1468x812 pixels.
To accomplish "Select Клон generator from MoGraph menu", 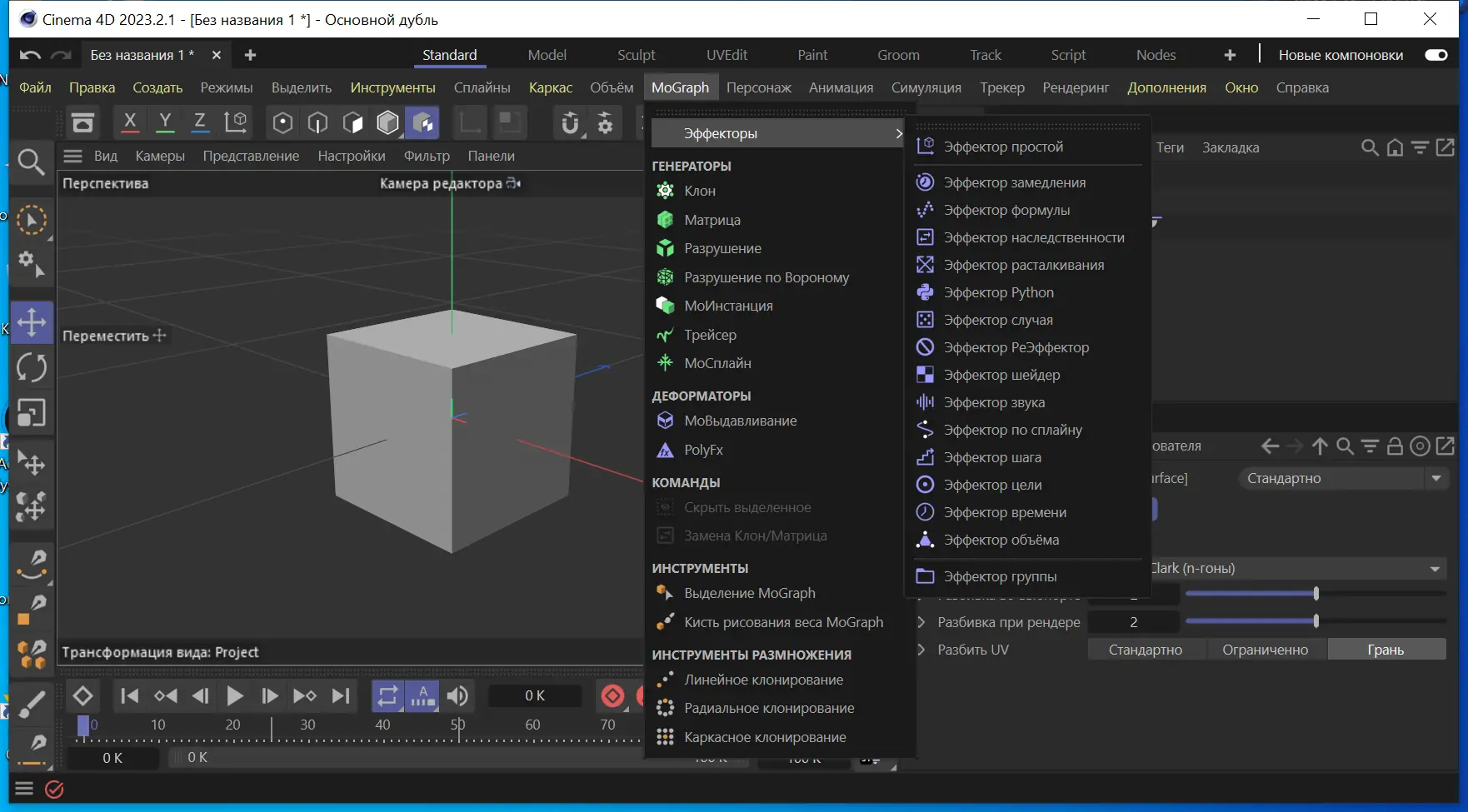I will click(700, 191).
